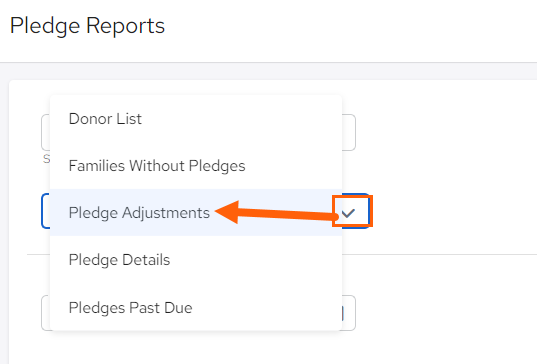Click the highlighted Pledge Adjustments row
The image size is (537, 364).
[196, 212]
